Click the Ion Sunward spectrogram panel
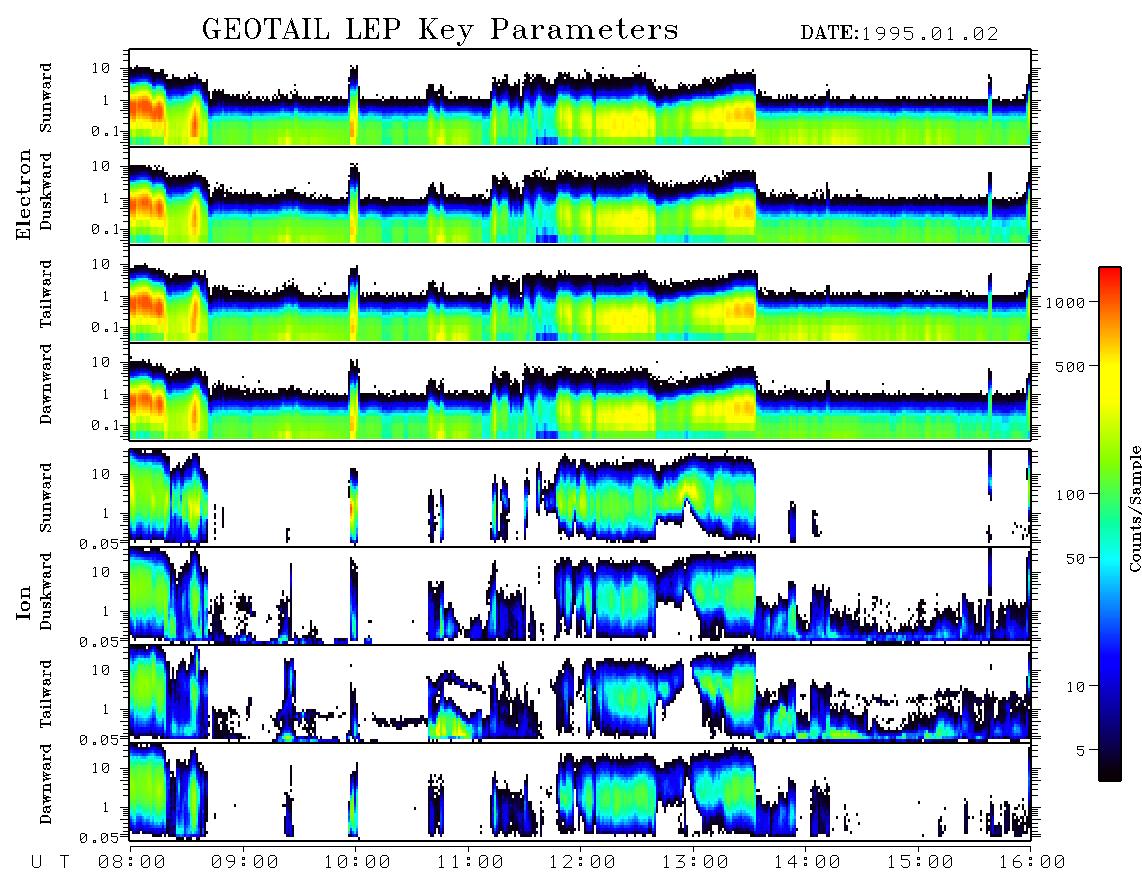 [580, 497]
